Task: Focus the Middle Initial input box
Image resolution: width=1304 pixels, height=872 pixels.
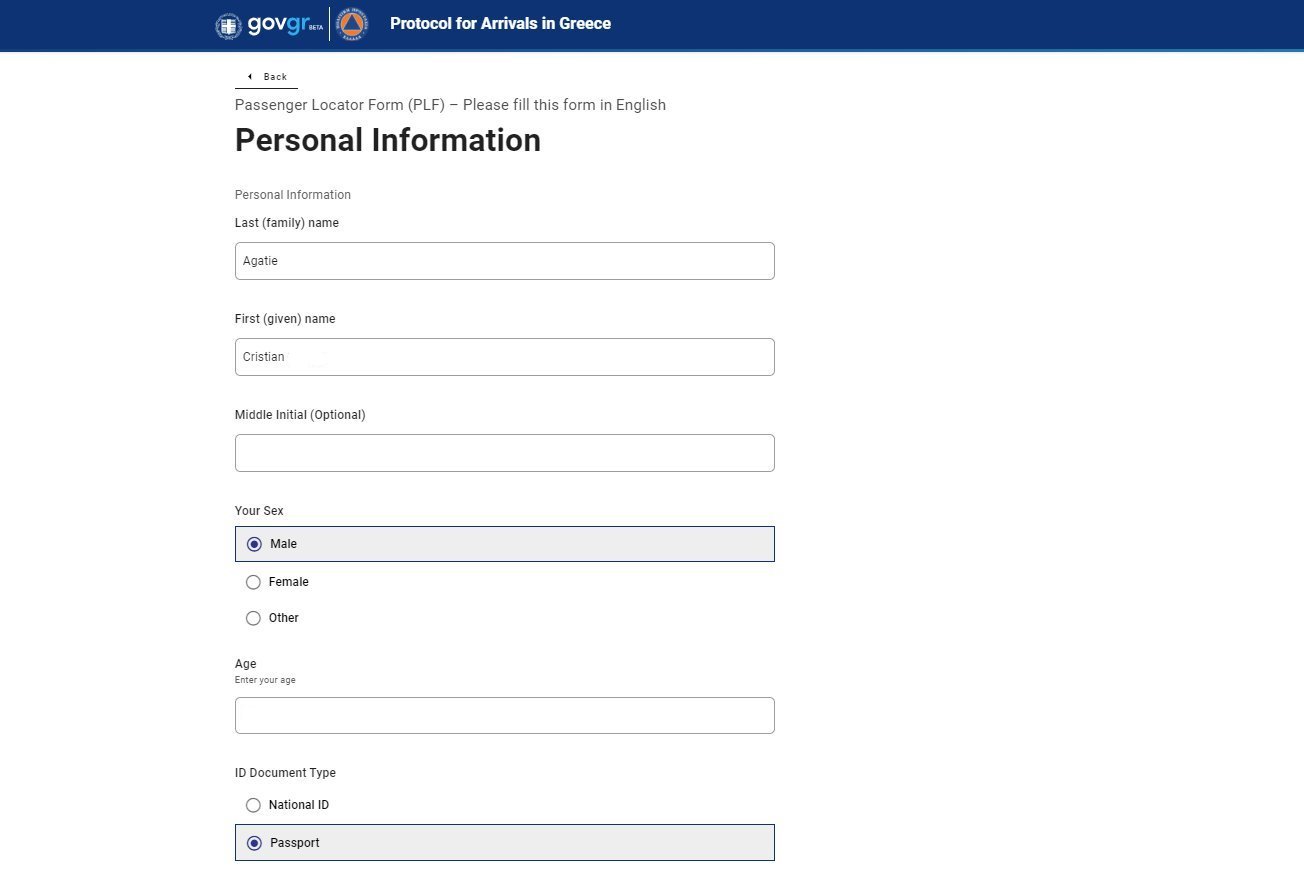Action: point(504,453)
